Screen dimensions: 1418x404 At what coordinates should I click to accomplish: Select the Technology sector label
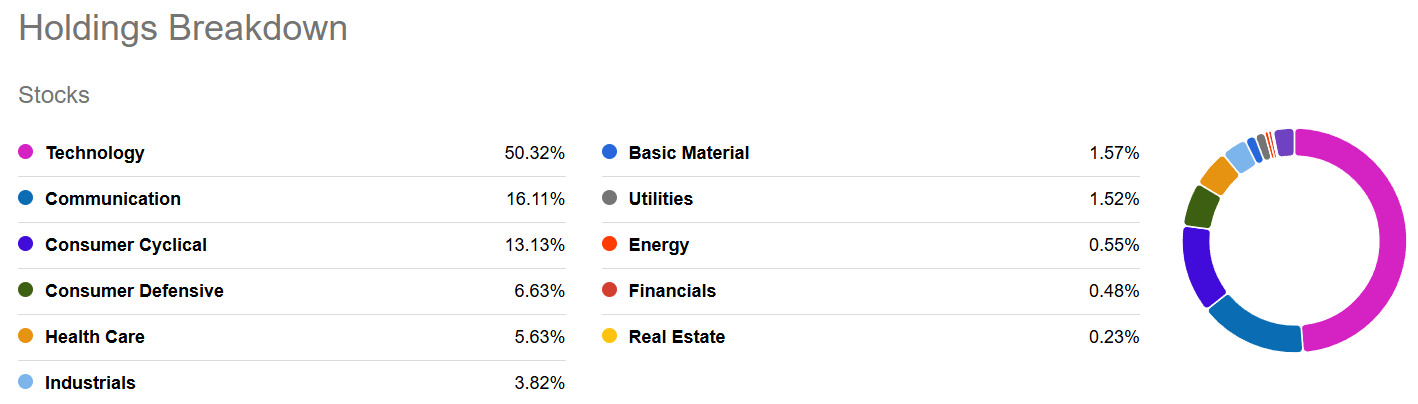95,153
